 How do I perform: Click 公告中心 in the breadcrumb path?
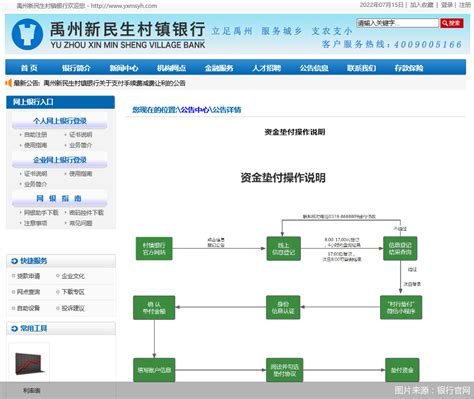coord(195,110)
